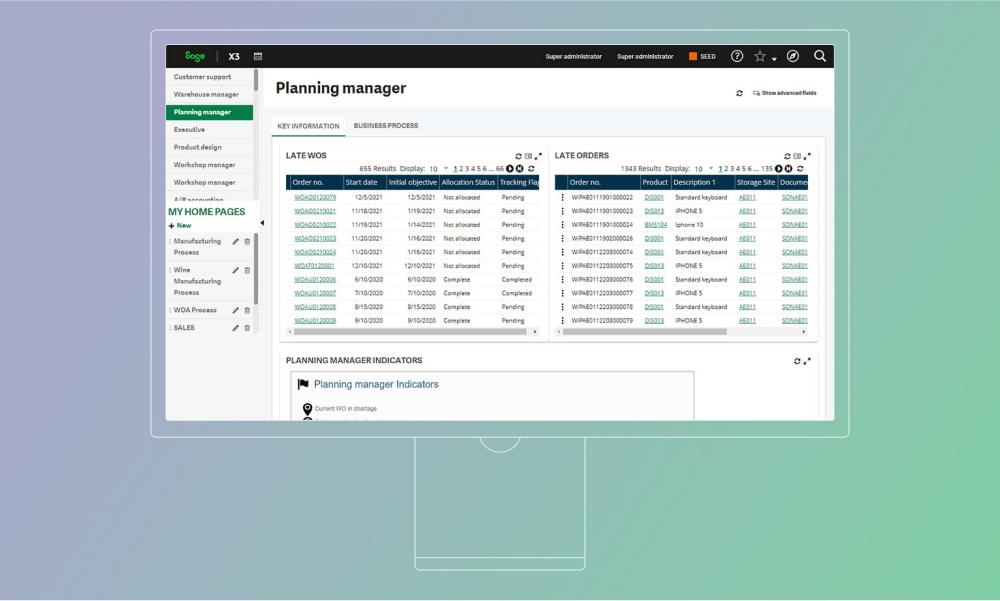Edit the Manufacturing Process home page
The width and height of the screenshot is (1000, 601).
pyautogui.click(x=236, y=242)
